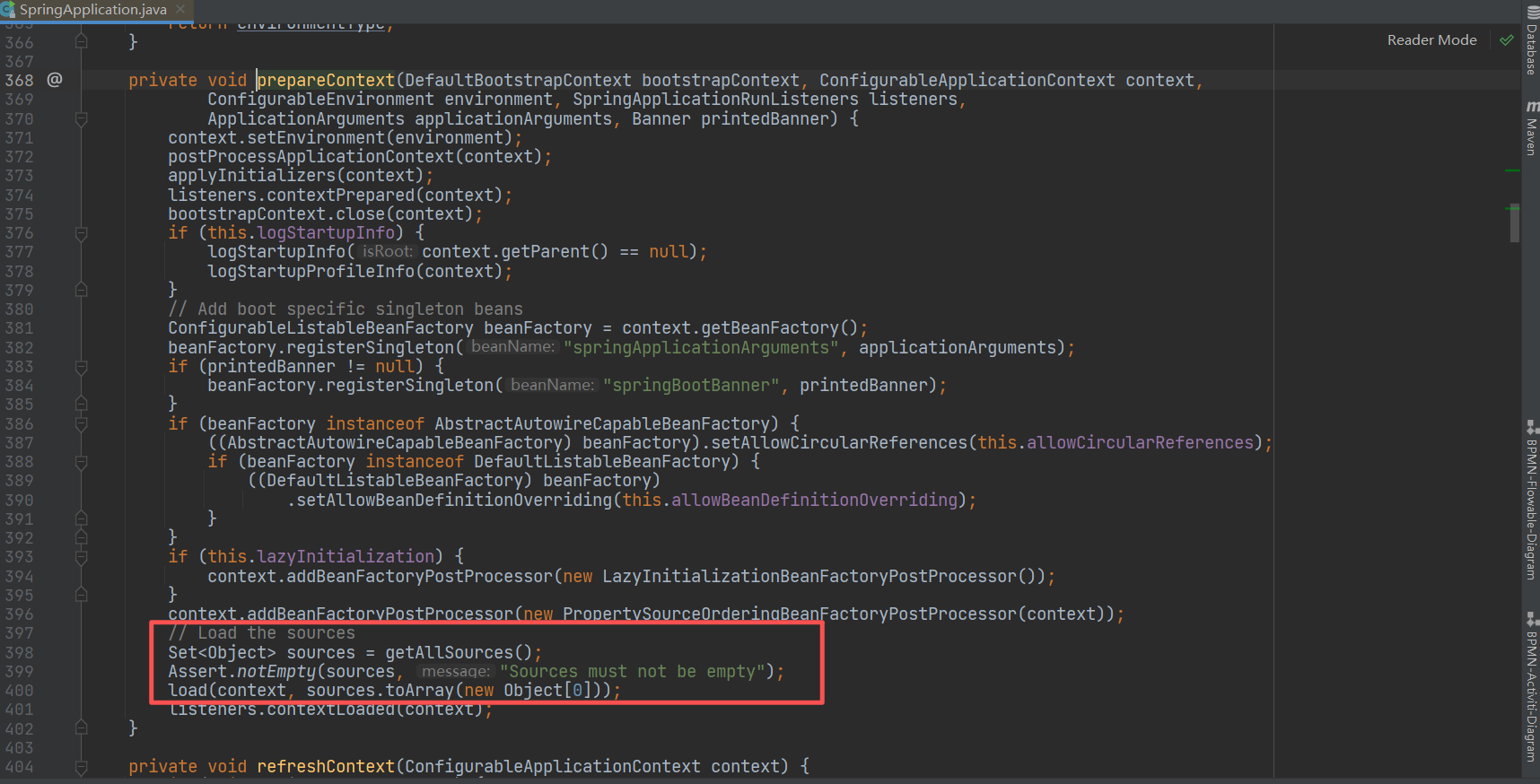Click the editor vertical scrollbar thumb

(x=1514, y=222)
